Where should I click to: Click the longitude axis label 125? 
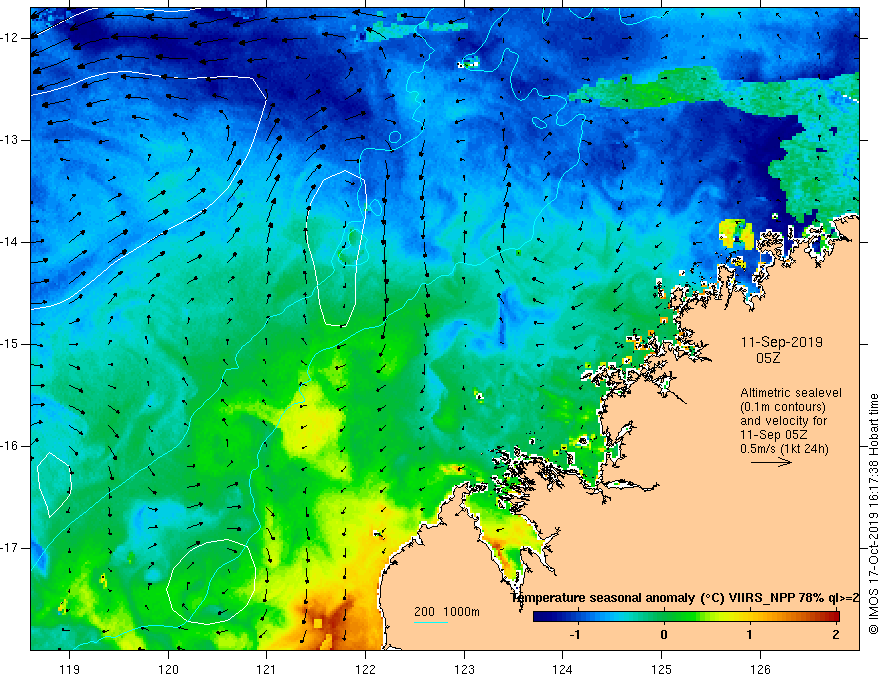[x=662, y=669]
